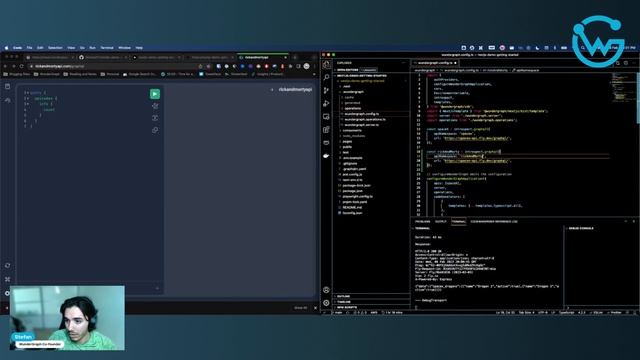
Task: Open the Remote Explorer icon in VS Code activity bar
Action: click(326, 116)
